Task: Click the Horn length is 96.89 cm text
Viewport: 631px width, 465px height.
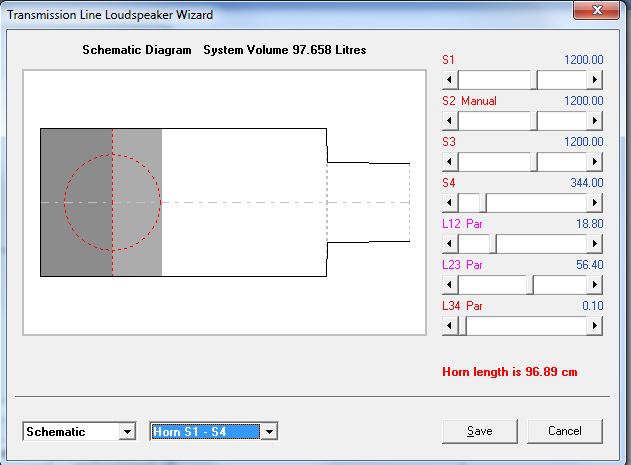Action: click(x=510, y=372)
